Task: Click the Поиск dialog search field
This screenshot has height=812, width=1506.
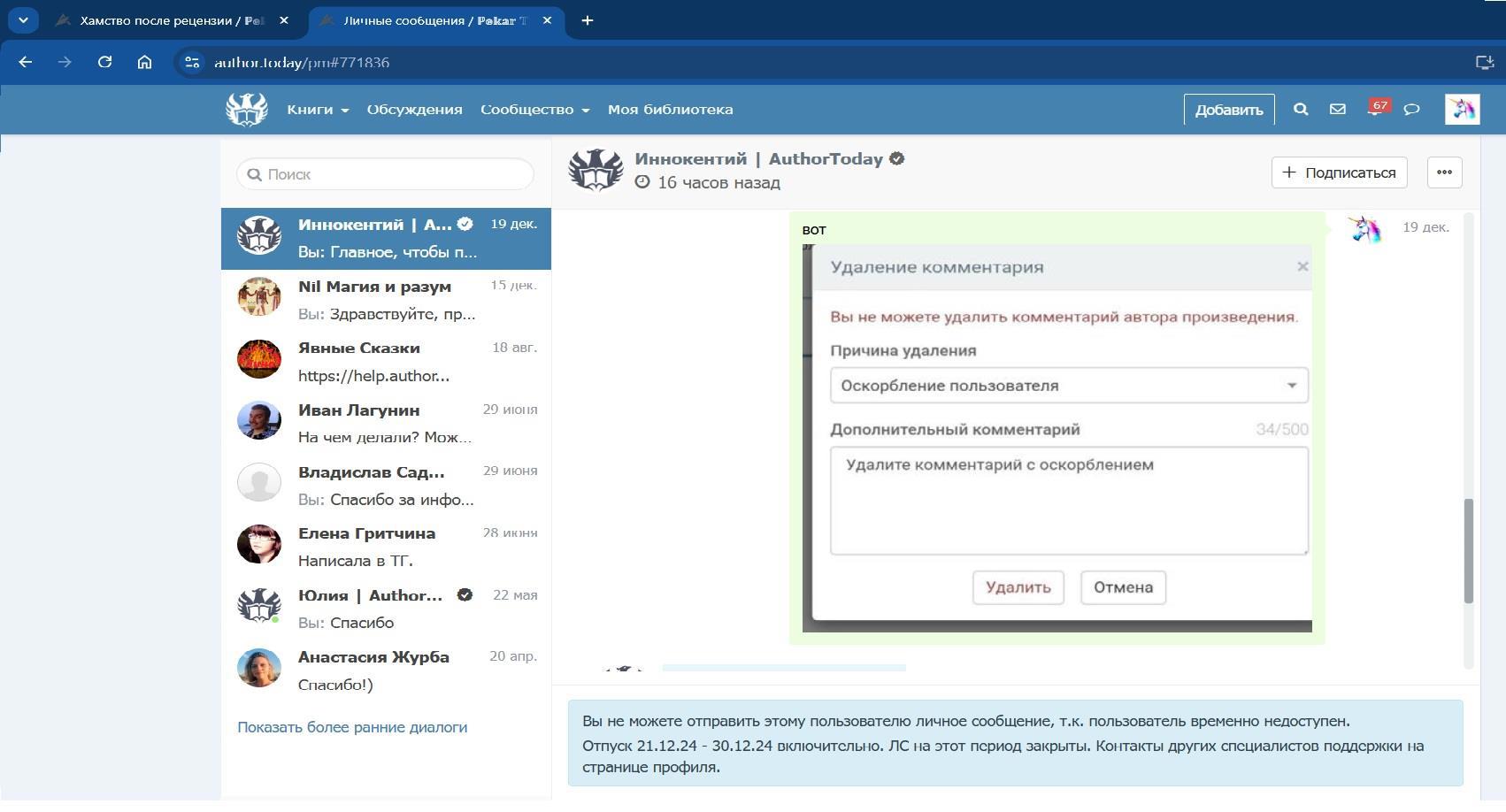Action: click(x=386, y=174)
